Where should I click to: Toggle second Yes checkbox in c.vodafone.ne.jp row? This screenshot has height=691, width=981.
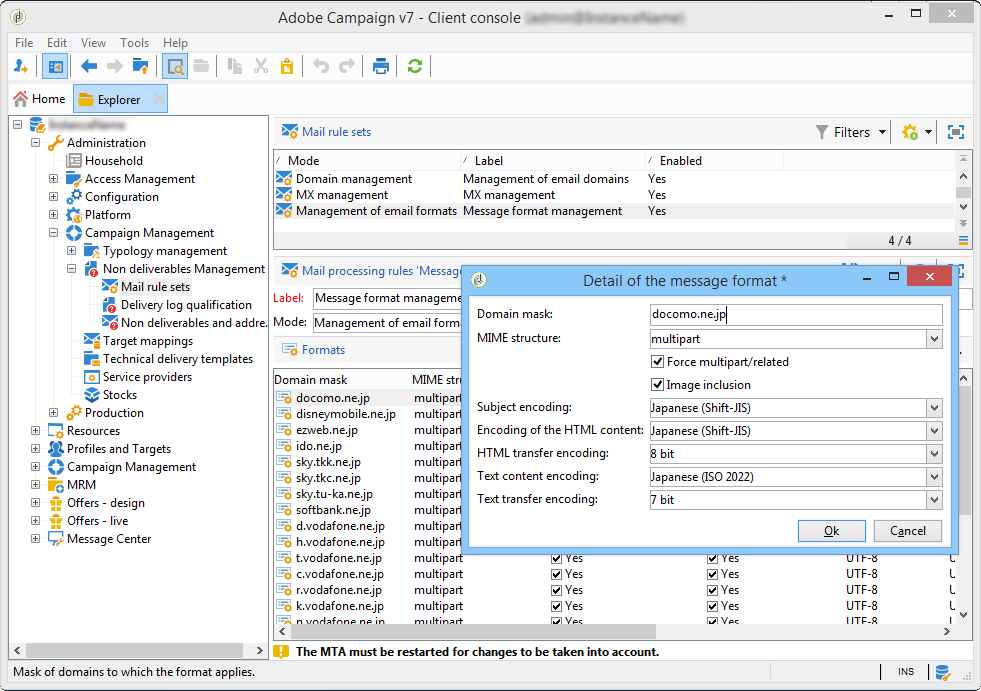[x=712, y=574]
